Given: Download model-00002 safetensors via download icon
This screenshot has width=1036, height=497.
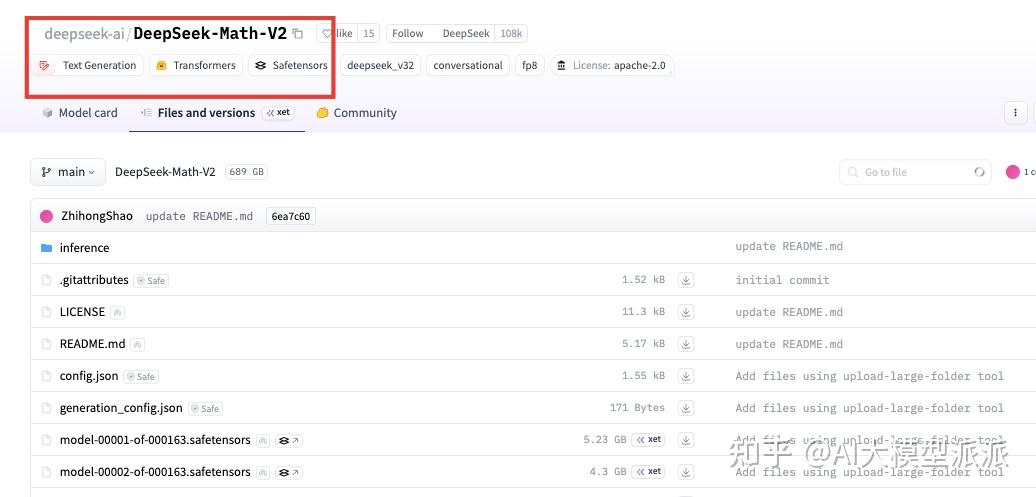Looking at the screenshot, I should pyautogui.click(x=686, y=472).
